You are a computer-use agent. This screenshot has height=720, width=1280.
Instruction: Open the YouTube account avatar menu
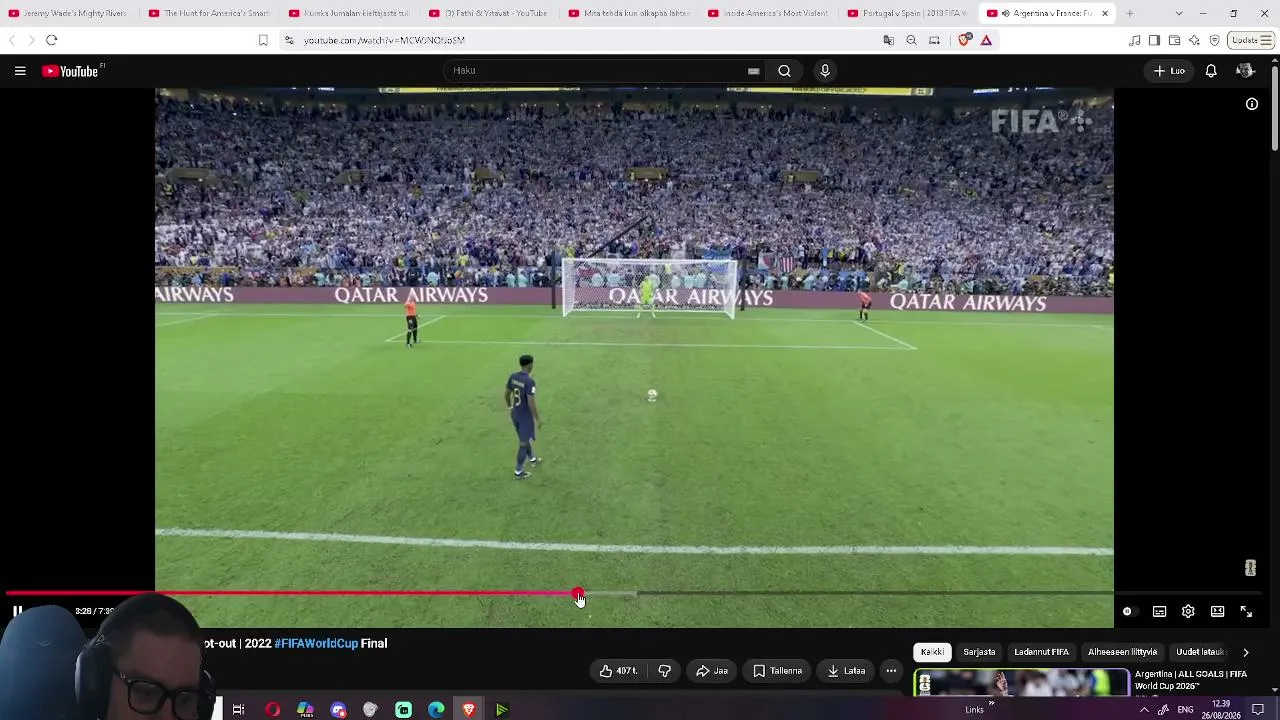pyautogui.click(x=1245, y=71)
